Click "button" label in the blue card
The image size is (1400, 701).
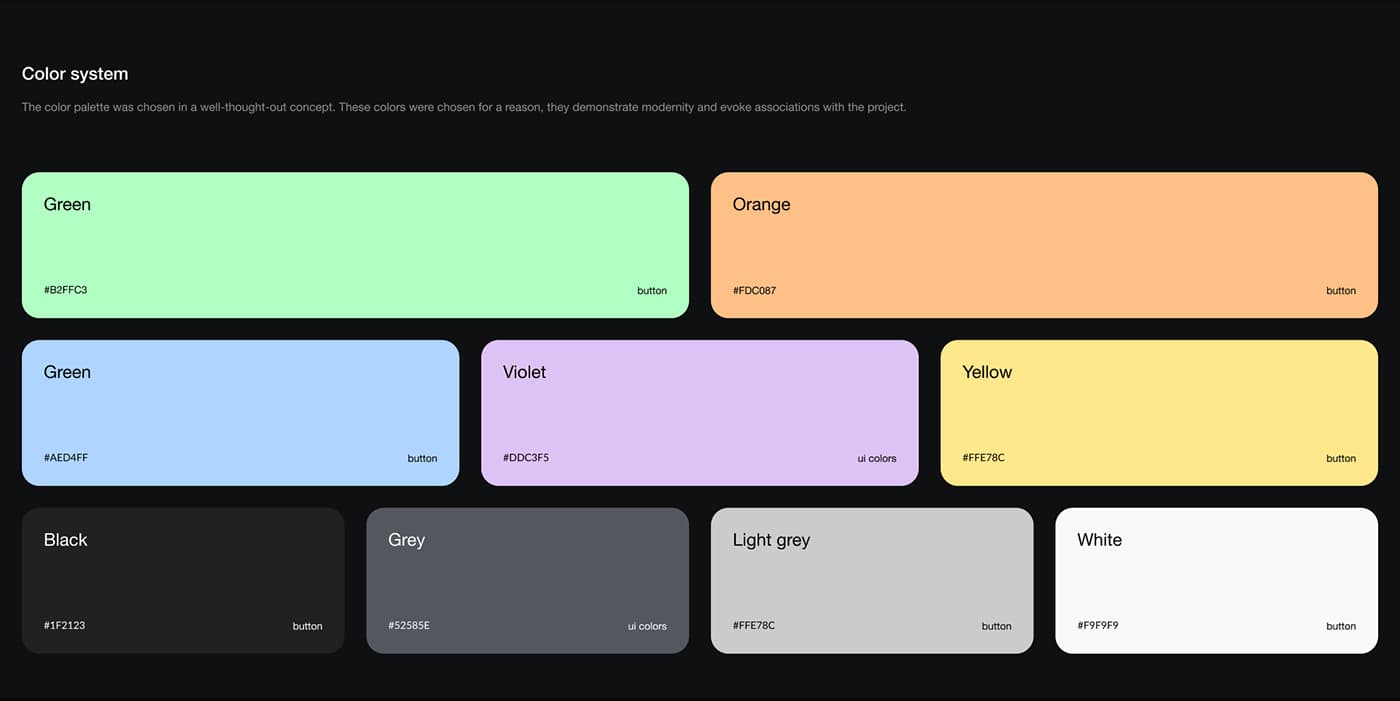click(422, 459)
